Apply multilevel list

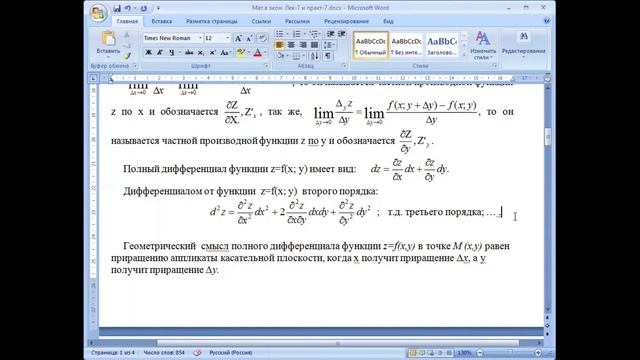314,34
